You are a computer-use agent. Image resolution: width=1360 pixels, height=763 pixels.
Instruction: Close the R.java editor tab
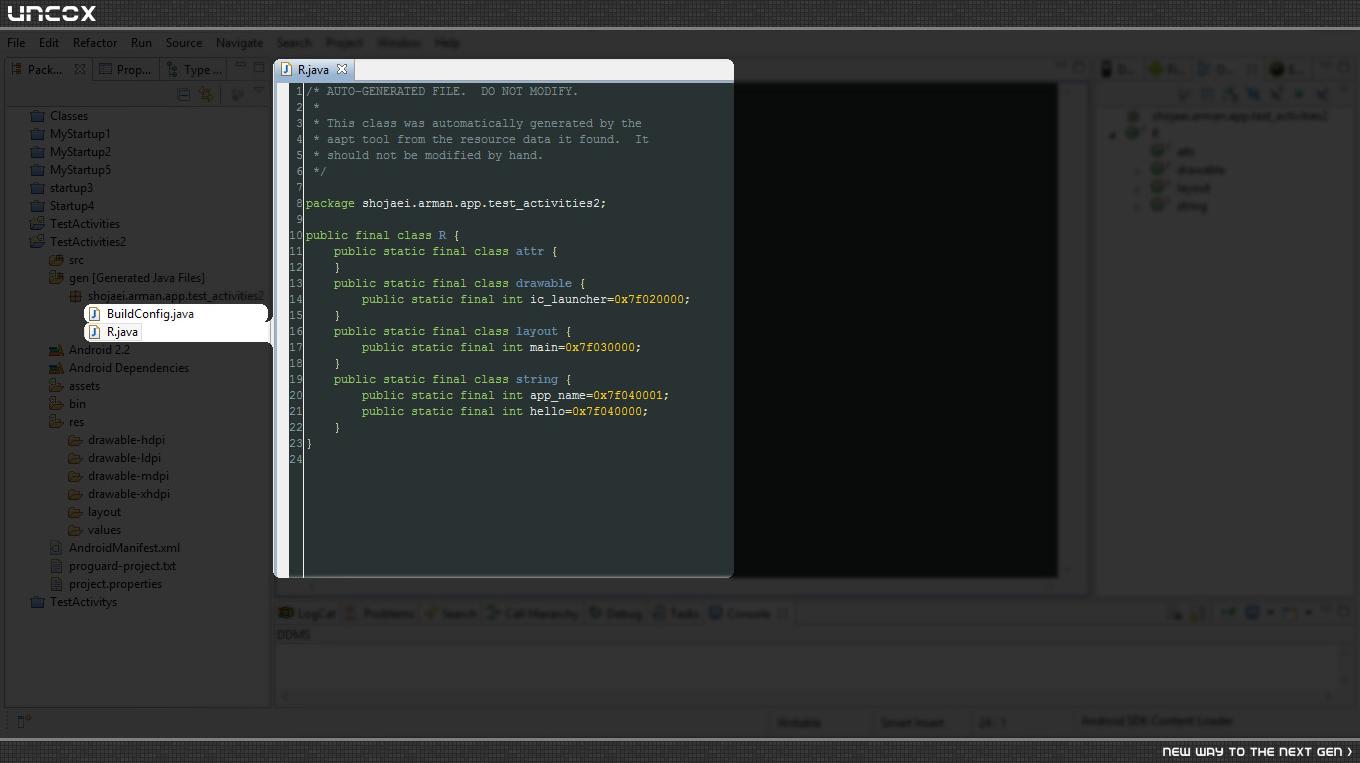coord(342,69)
